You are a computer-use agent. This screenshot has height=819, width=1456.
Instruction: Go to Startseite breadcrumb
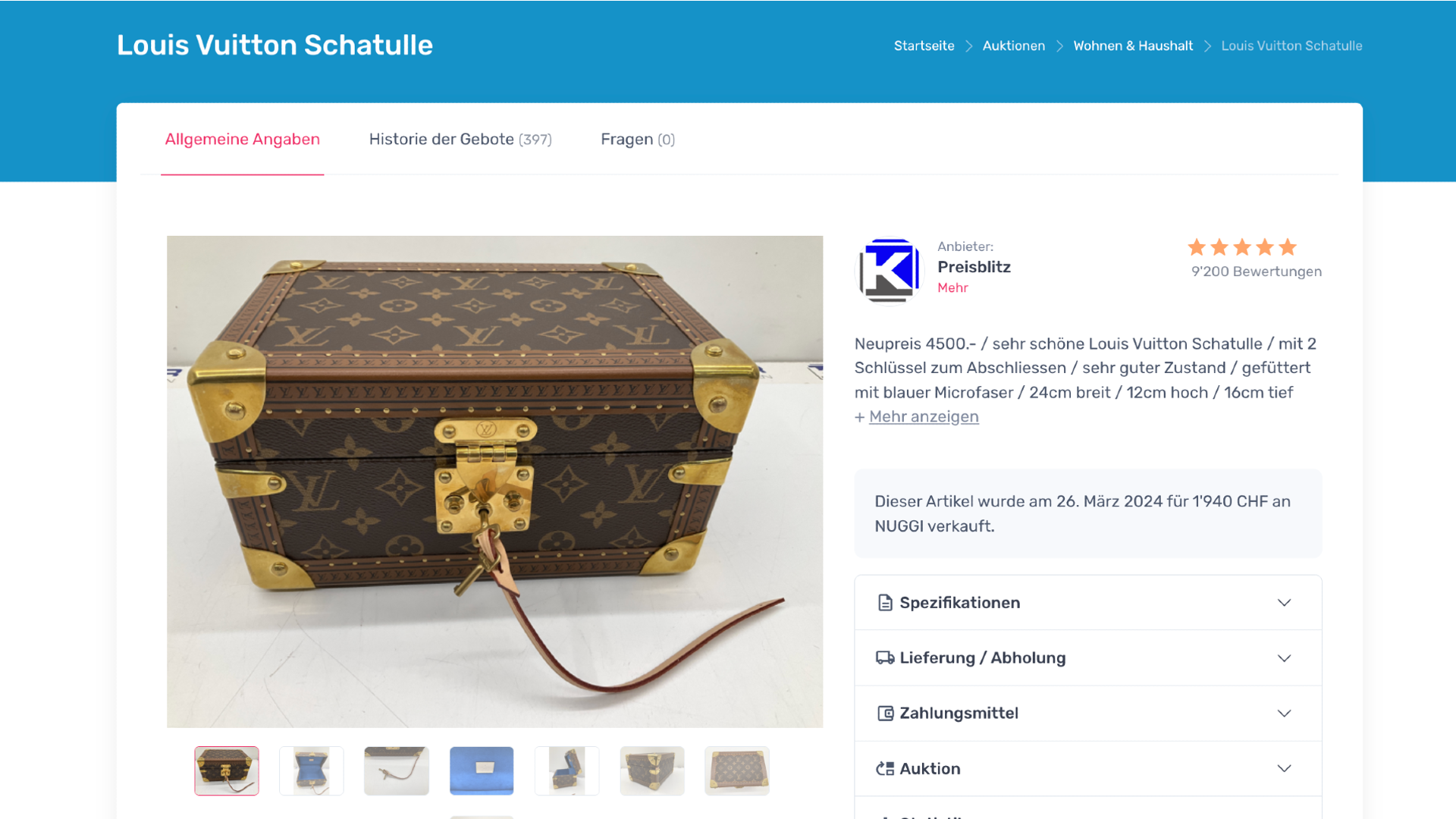924,46
